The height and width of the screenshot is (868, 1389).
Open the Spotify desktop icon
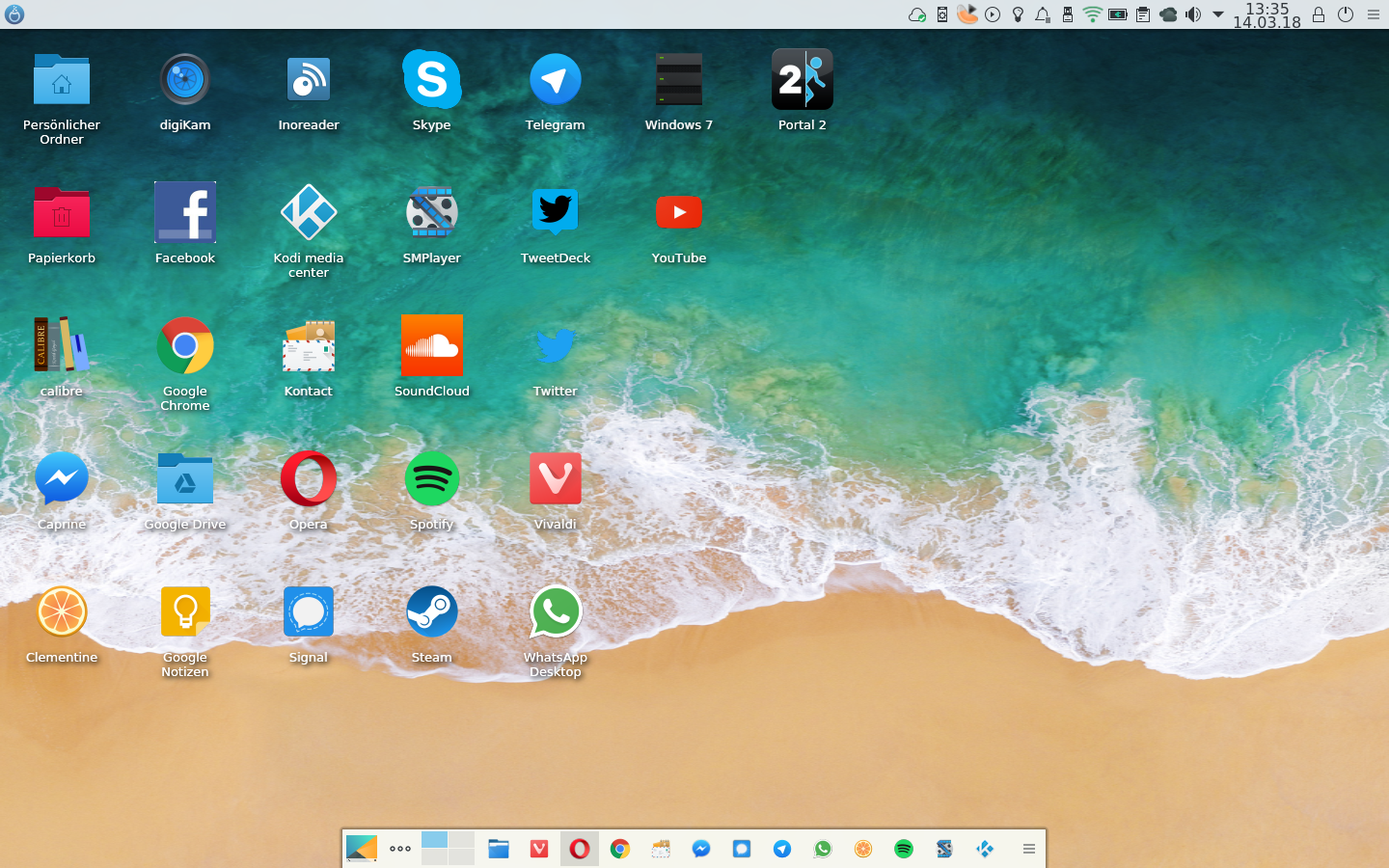[432, 479]
